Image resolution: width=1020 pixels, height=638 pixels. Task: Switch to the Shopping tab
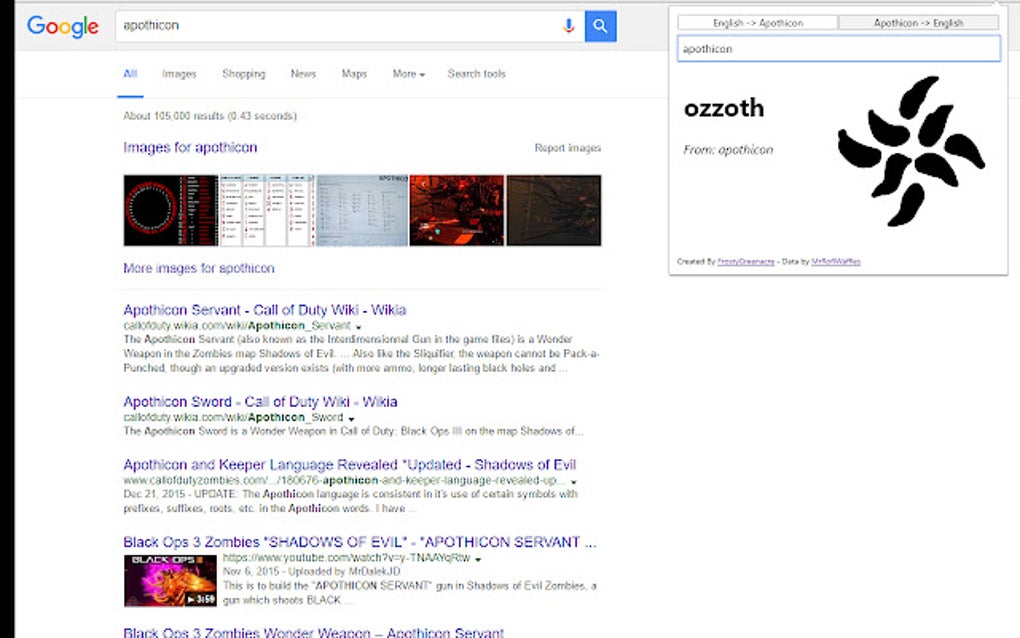coord(243,73)
